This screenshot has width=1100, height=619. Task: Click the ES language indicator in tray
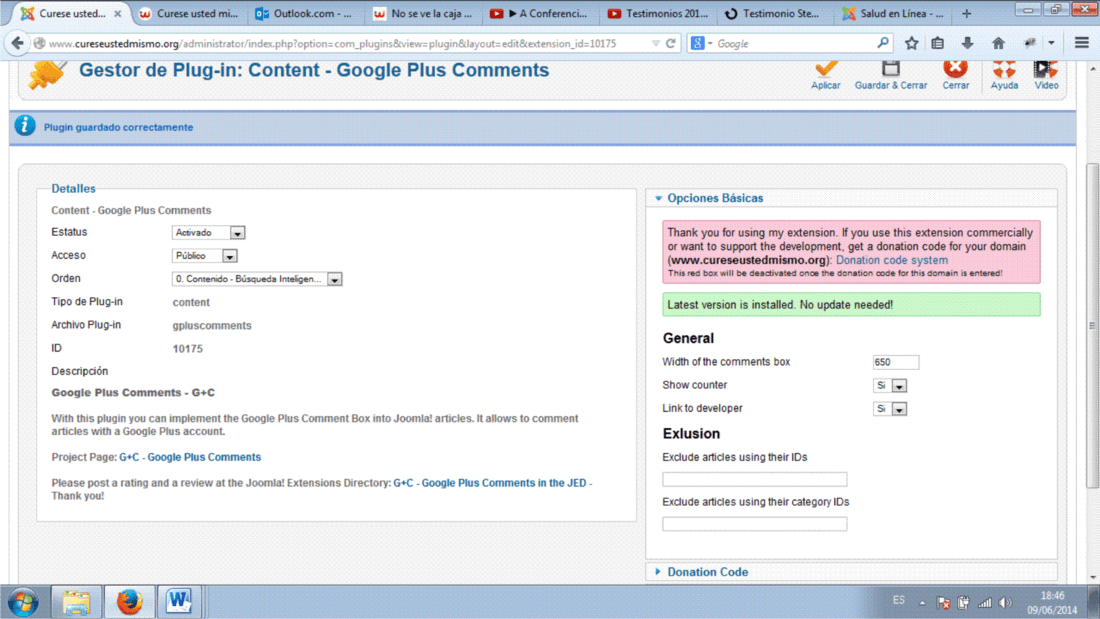899,601
